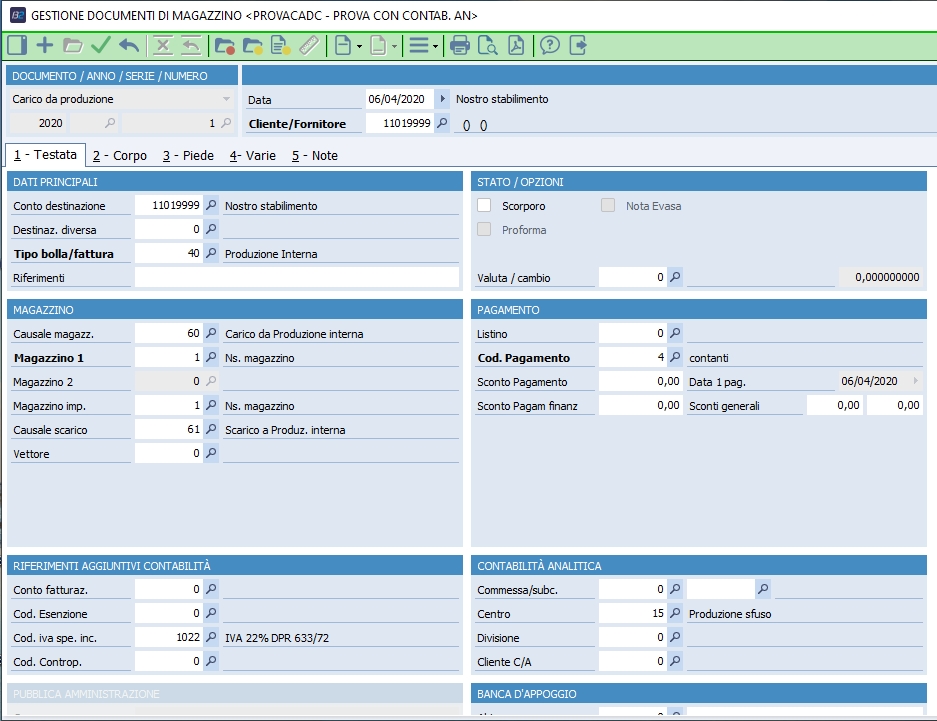
Task: Click lookup magnifier next to Causale magazz.
Action: (x=211, y=334)
